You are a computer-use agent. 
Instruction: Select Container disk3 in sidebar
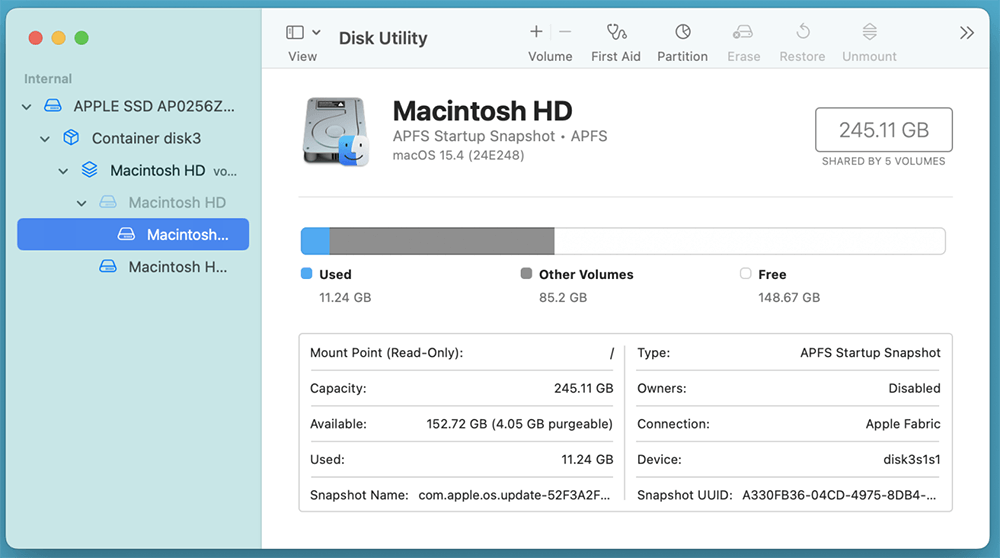133,138
